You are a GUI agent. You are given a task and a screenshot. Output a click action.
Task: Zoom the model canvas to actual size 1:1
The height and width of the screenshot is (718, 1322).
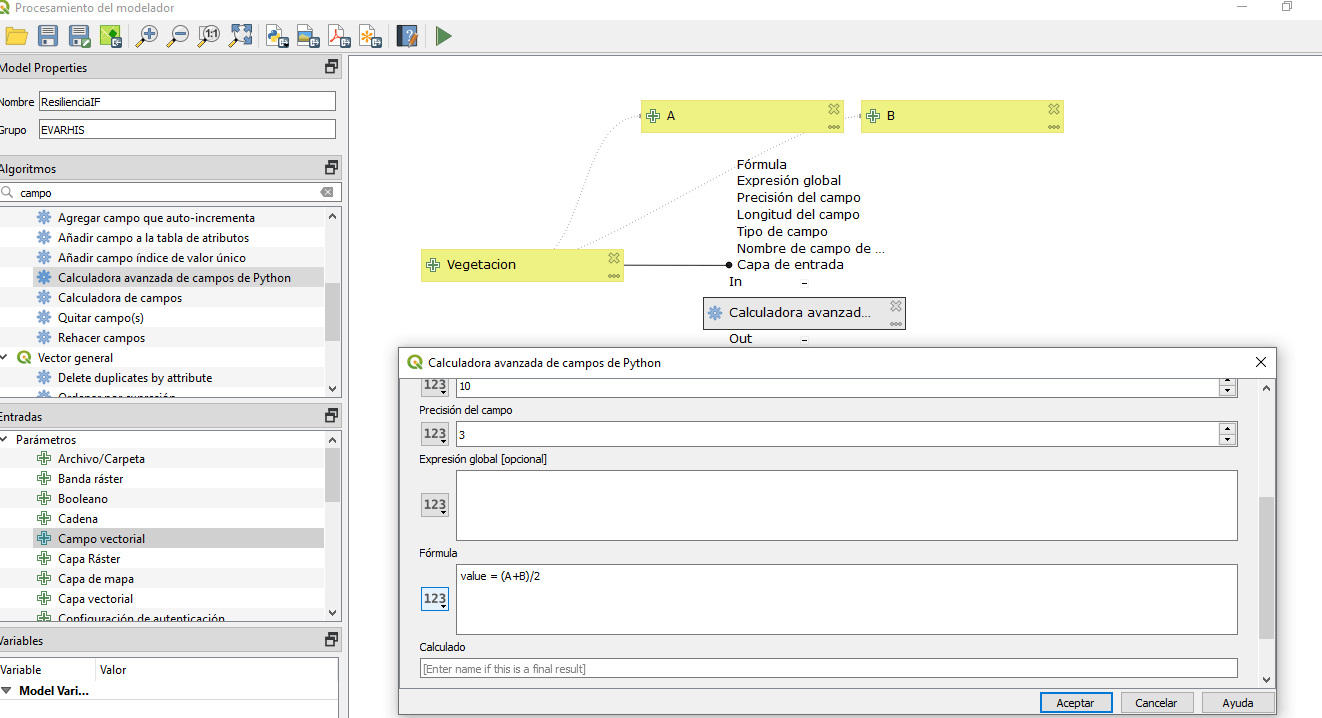click(x=209, y=35)
